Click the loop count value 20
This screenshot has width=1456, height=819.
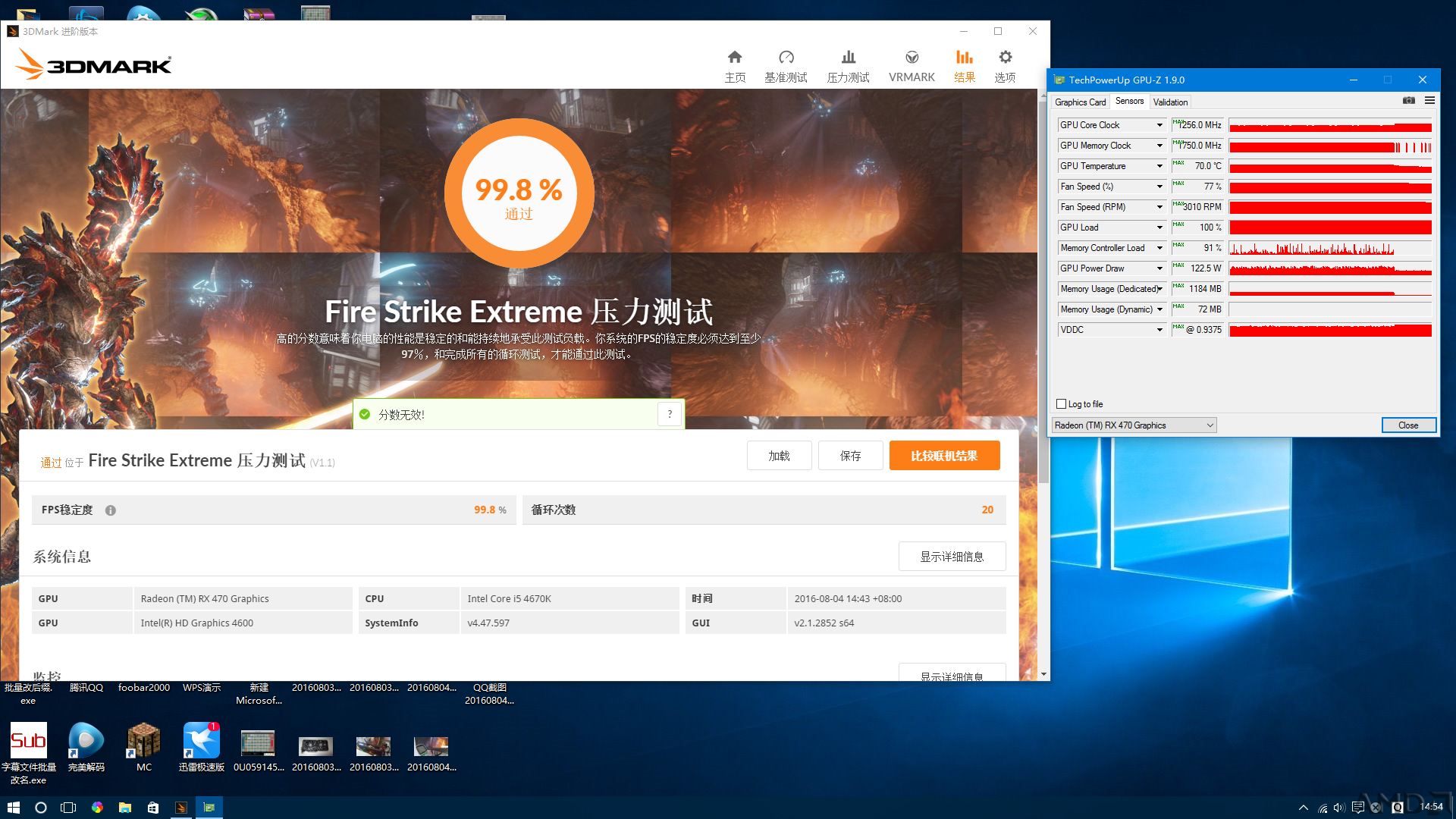[x=987, y=510]
